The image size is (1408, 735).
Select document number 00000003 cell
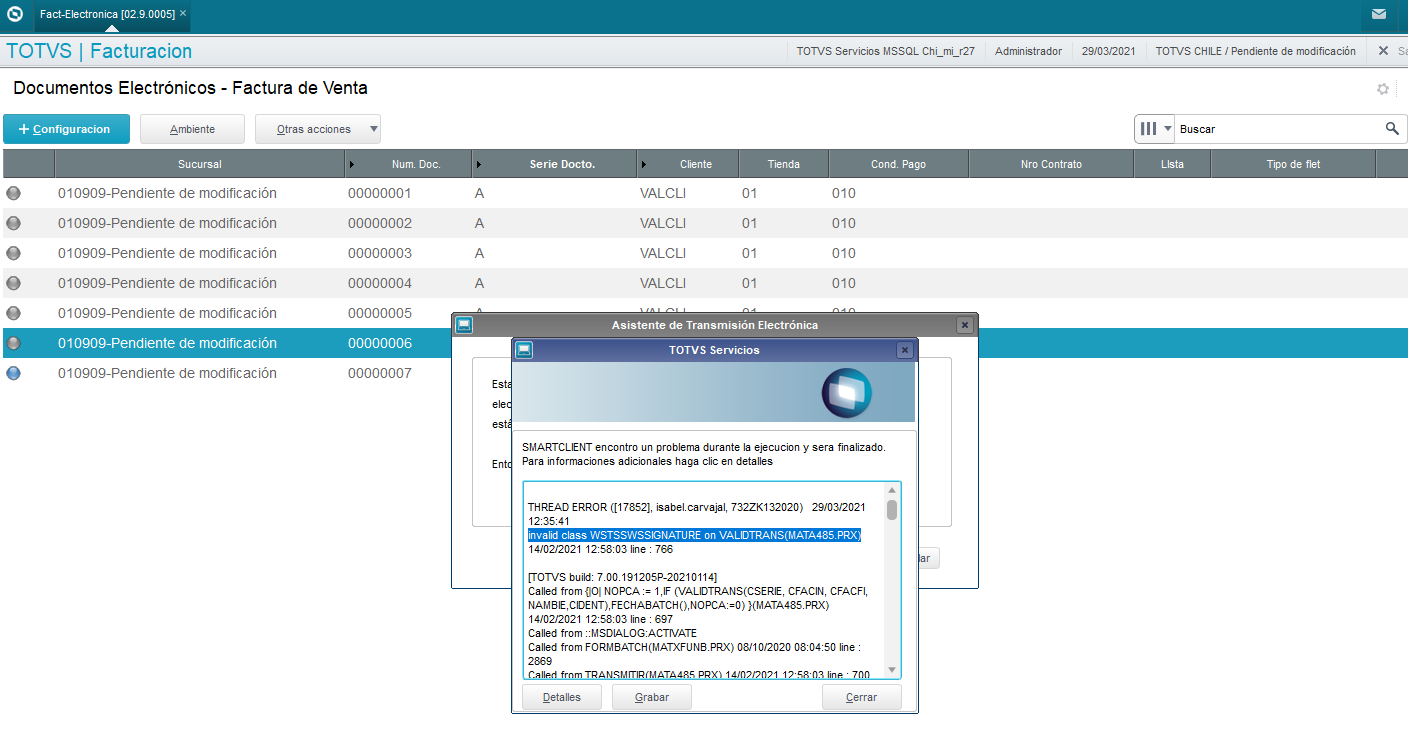[x=380, y=253]
